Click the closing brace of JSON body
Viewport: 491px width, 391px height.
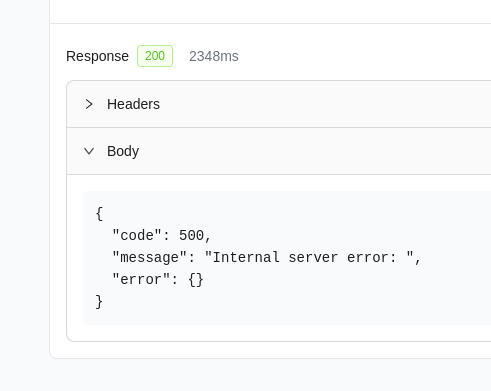[99, 302]
